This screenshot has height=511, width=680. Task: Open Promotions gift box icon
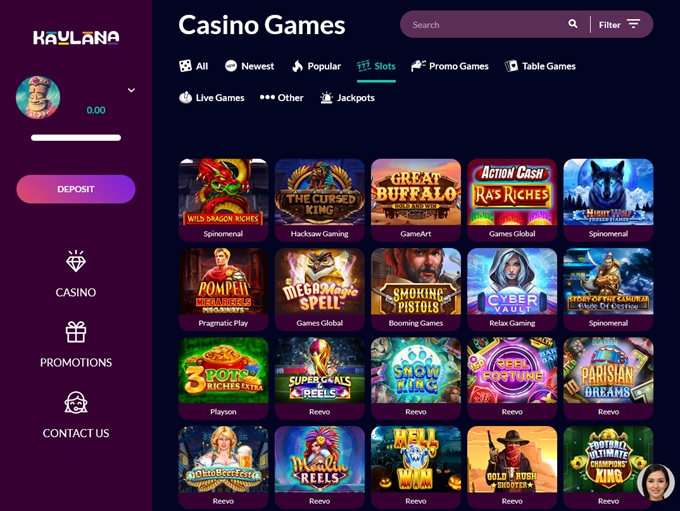76,332
